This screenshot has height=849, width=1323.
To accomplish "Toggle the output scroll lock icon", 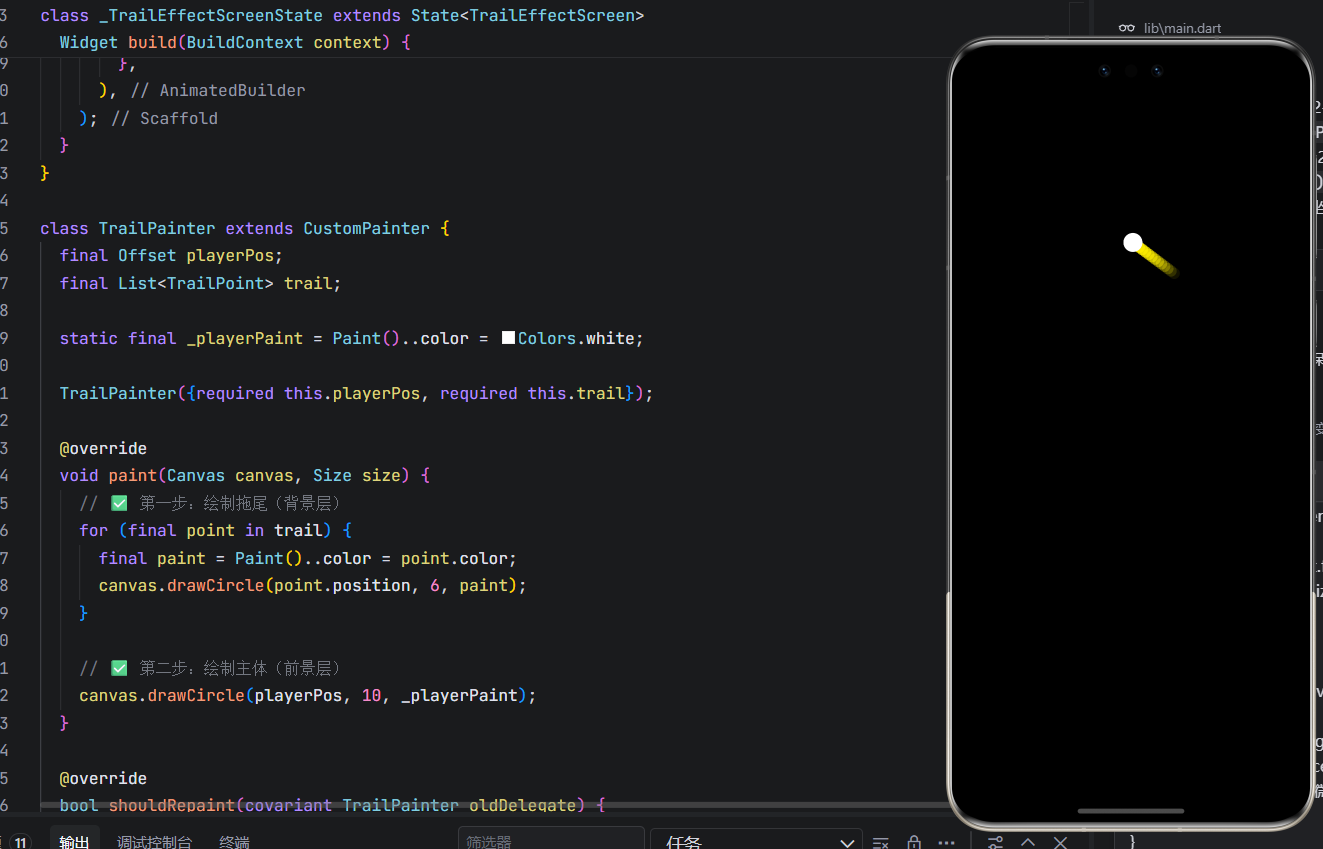I will click(x=914, y=843).
